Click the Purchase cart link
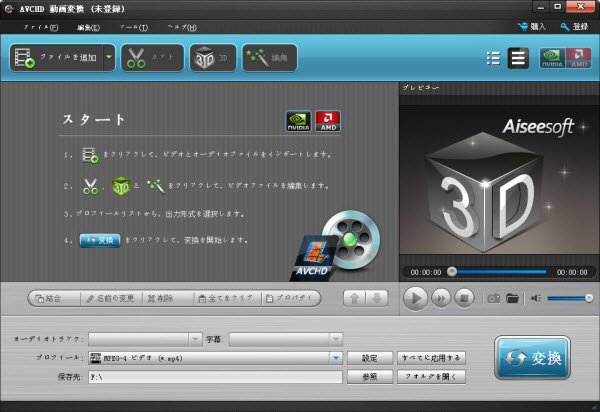This screenshot has height=412, width=600. [532, 27]
